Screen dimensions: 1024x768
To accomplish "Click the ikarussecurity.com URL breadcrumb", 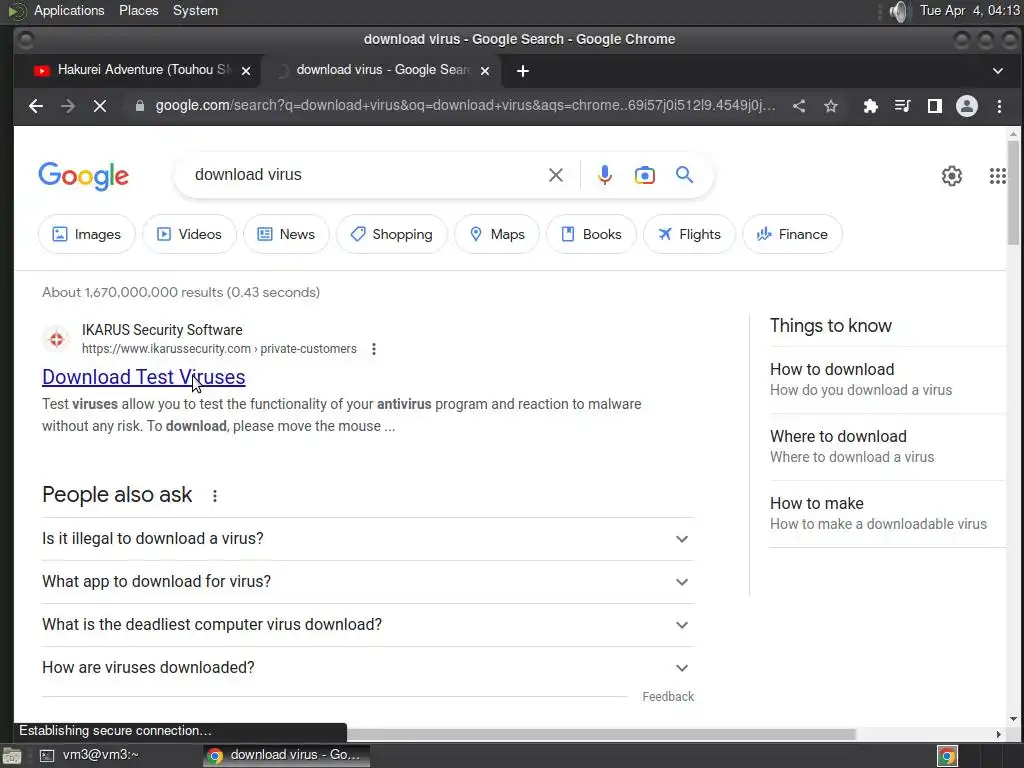I will tap(219, 349).
